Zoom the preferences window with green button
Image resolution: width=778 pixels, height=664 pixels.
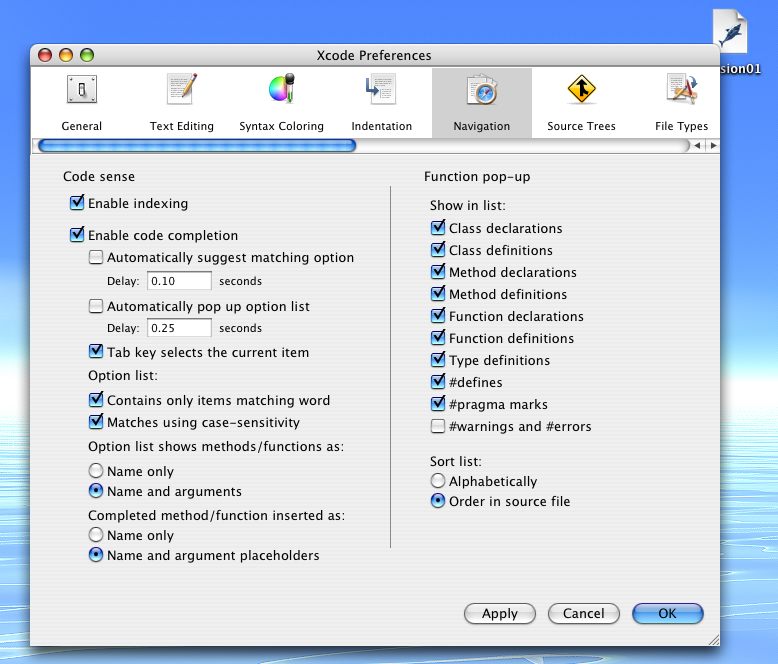[87, 55]
